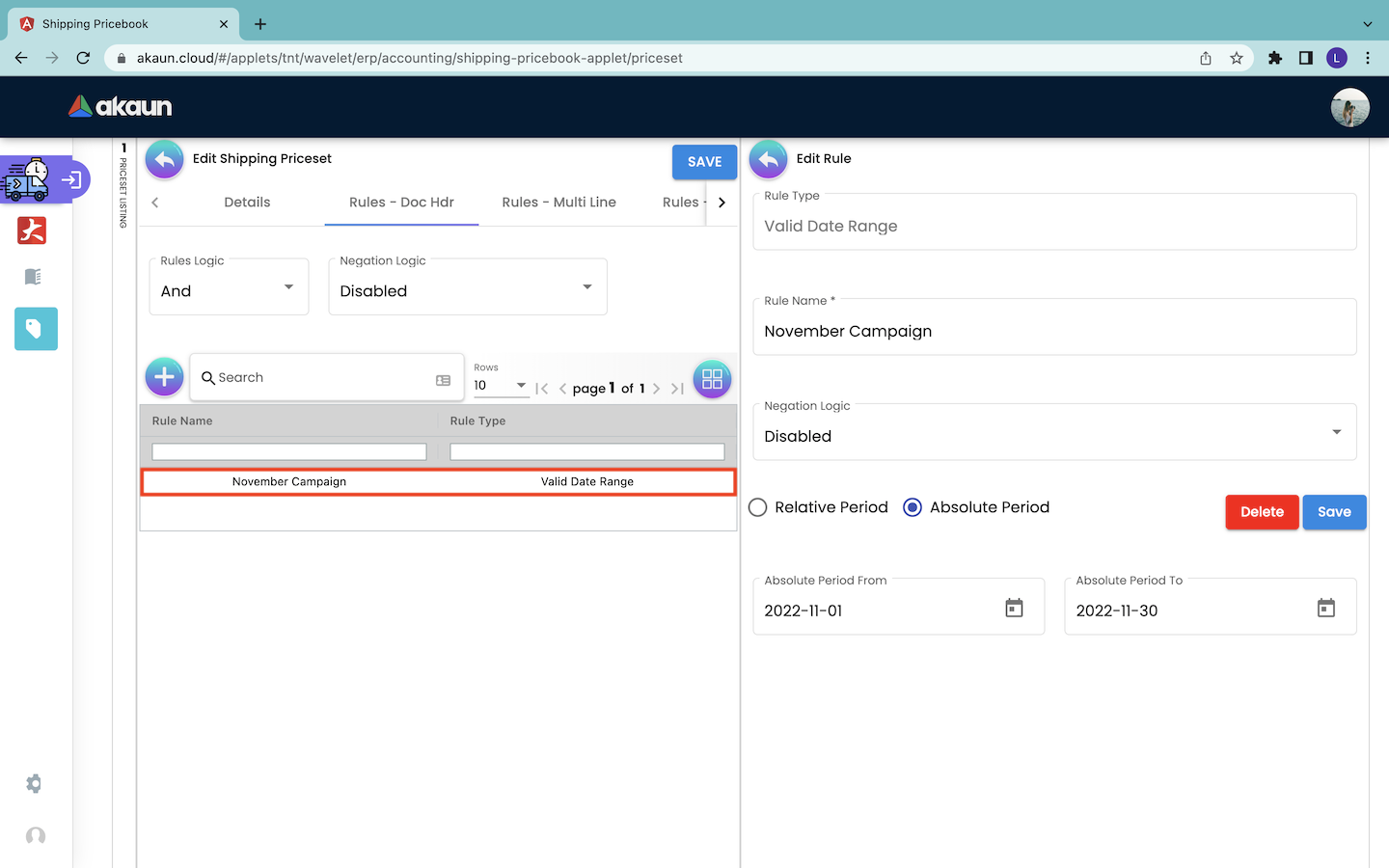The width and height of the screenshot is (1389, 868).
Task: Open the grid view icon beside pagination
Action: pyautogui.click(x=712, y=379)
